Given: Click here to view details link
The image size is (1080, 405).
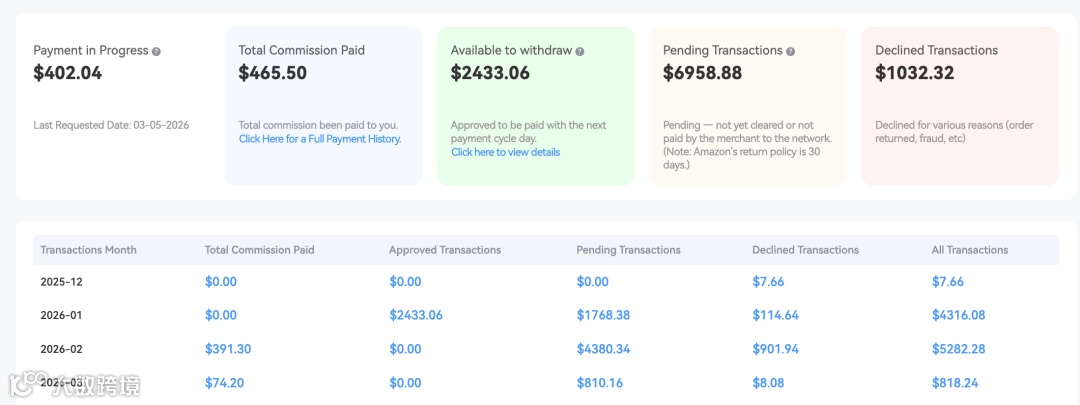Looking at the screenshot, I should point(505,152).
